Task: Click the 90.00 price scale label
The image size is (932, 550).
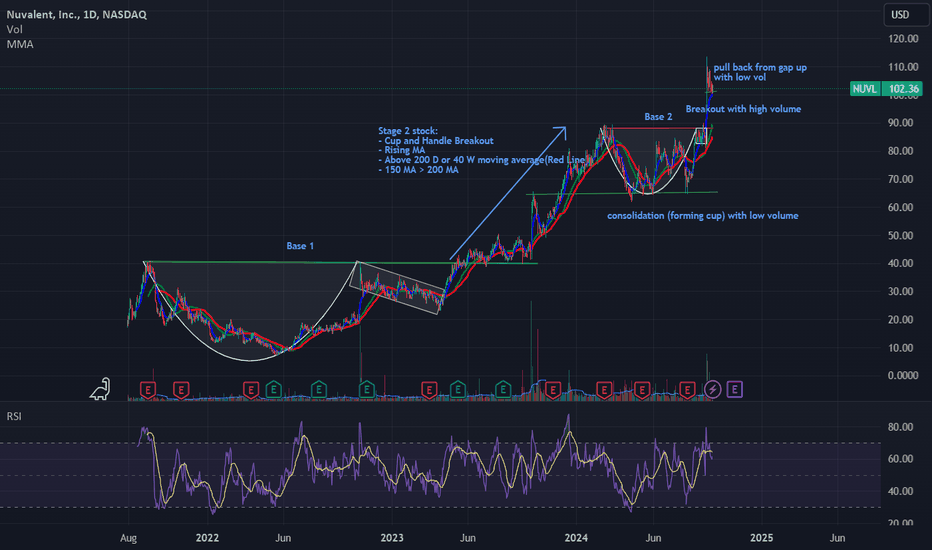Action: (900, 122)
